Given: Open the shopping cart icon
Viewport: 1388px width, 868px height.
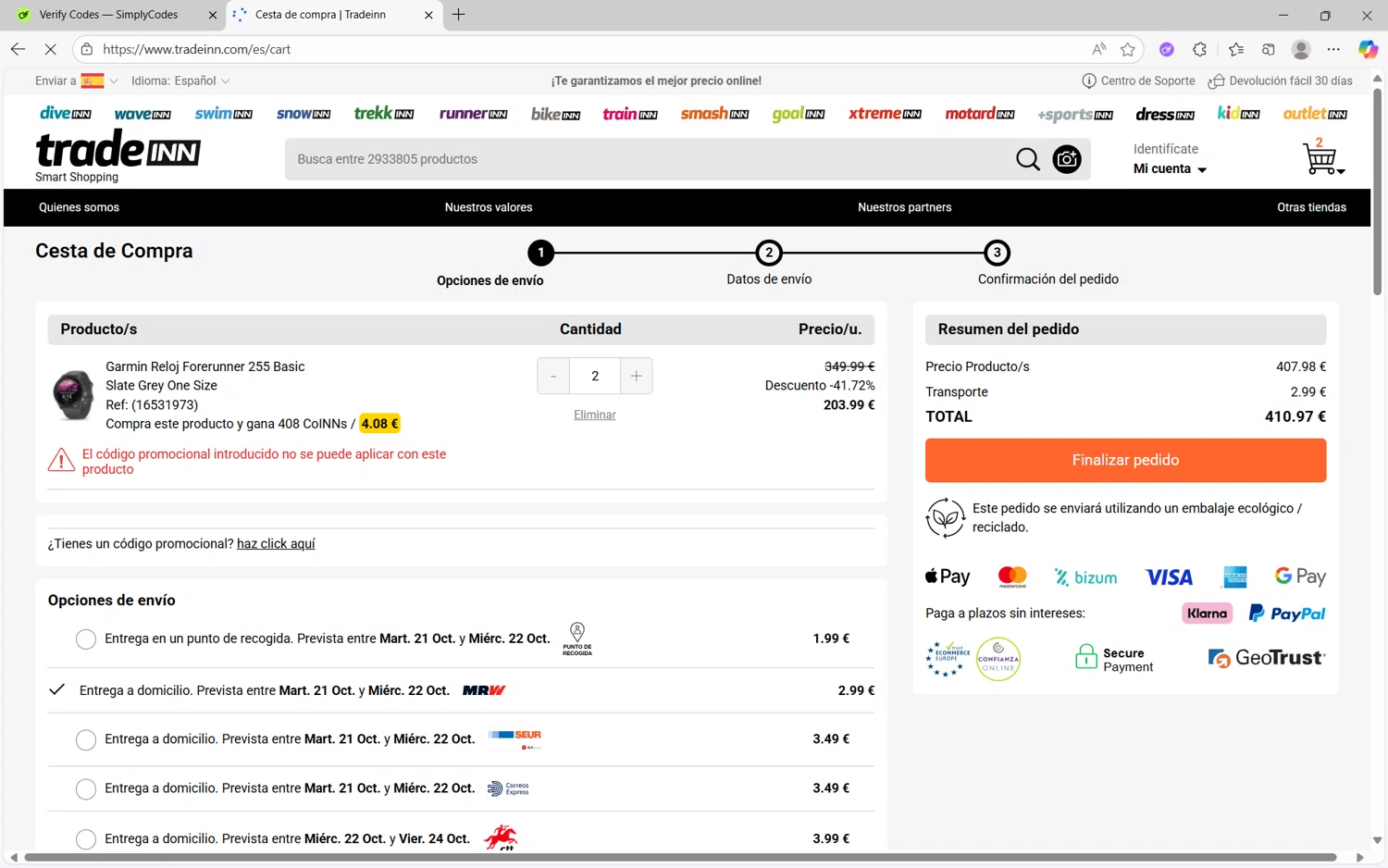Looking at the screenshot, I should click(1322, 157).
